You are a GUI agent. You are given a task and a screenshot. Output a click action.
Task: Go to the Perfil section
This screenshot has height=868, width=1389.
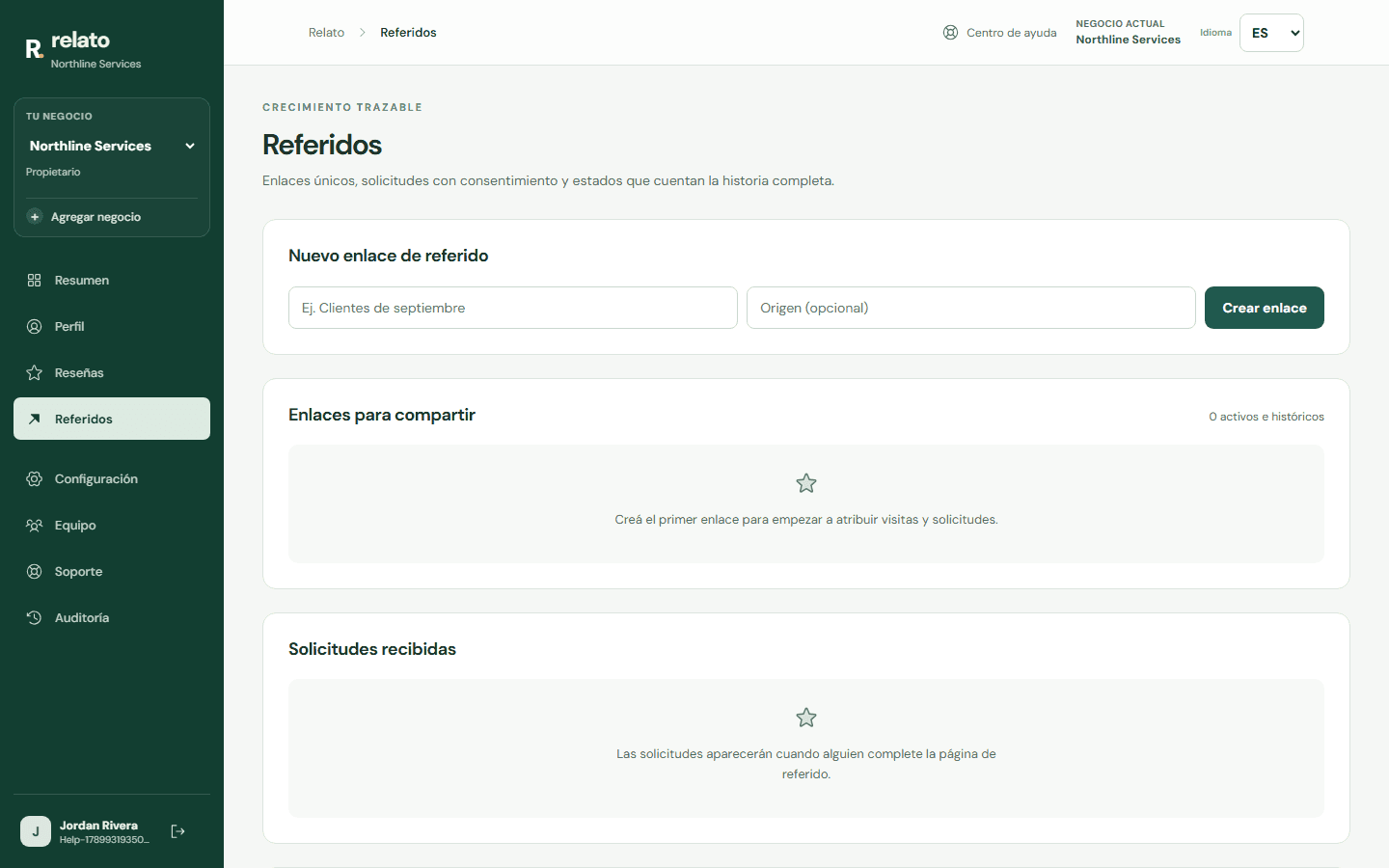112,327
